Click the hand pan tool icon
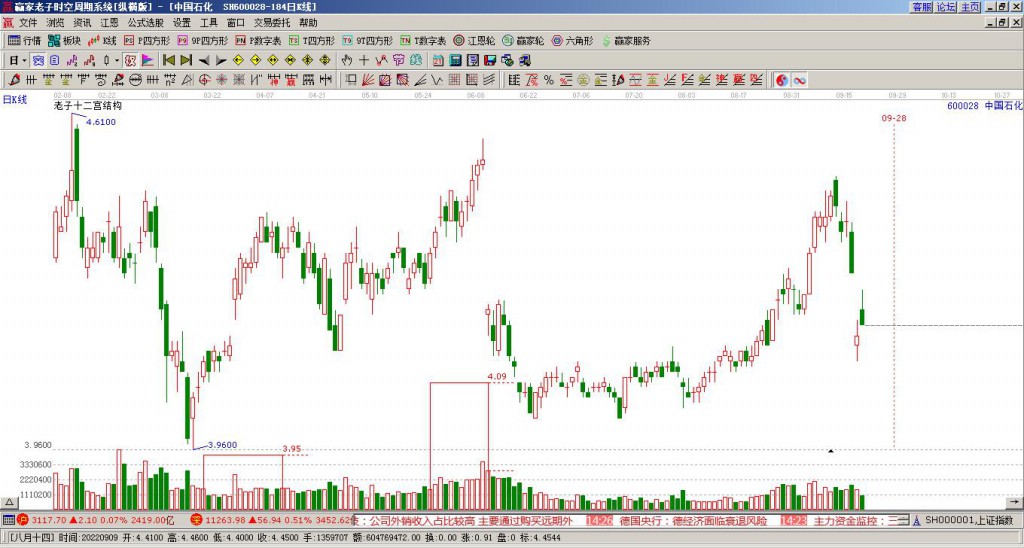1024x548 pixels. (347, 60)
